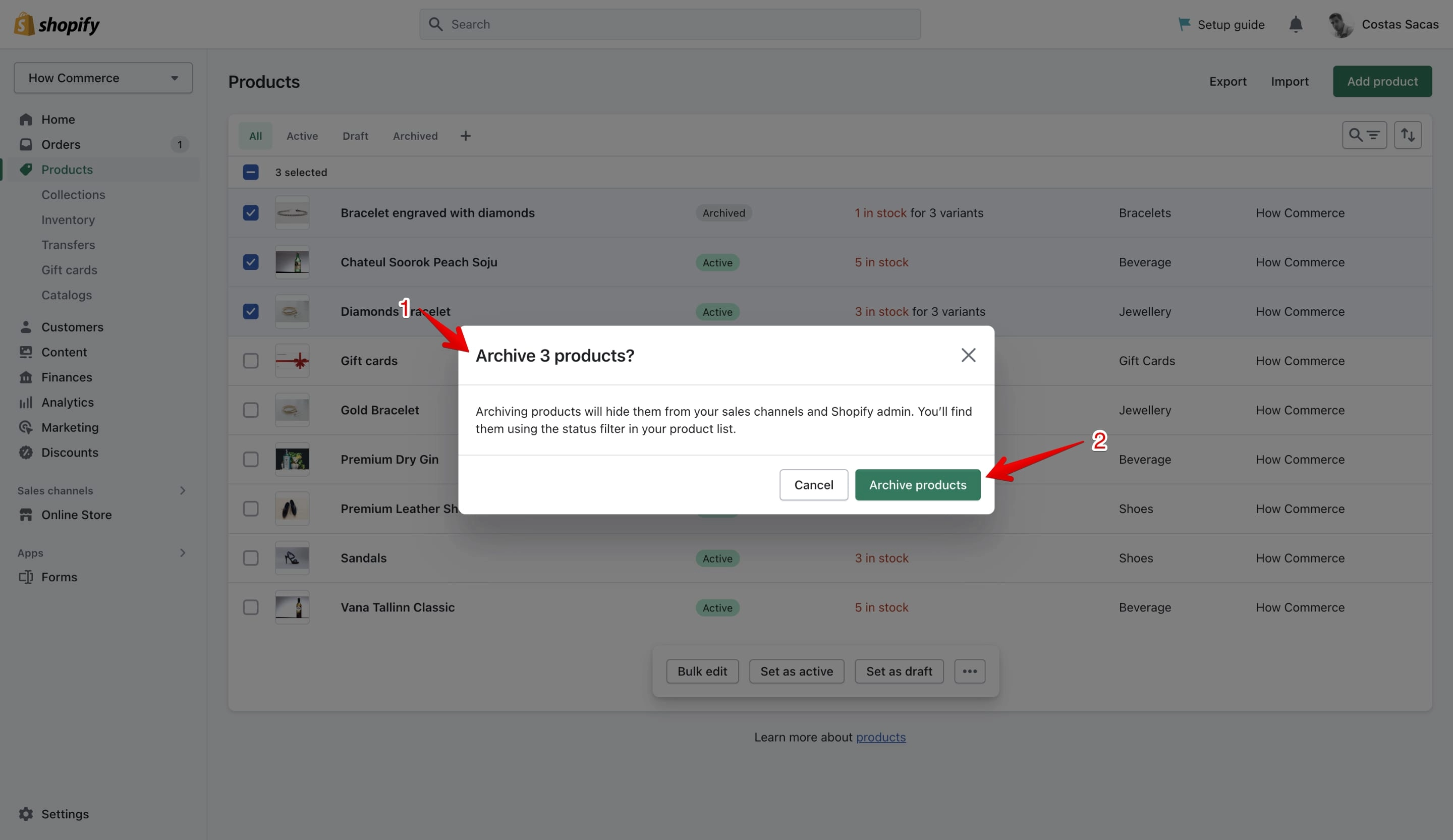Image resolution: width=1453 pixels, height=840 pixels.
Task: Expand the Sales channels section chevron
Action: [182, 490]
